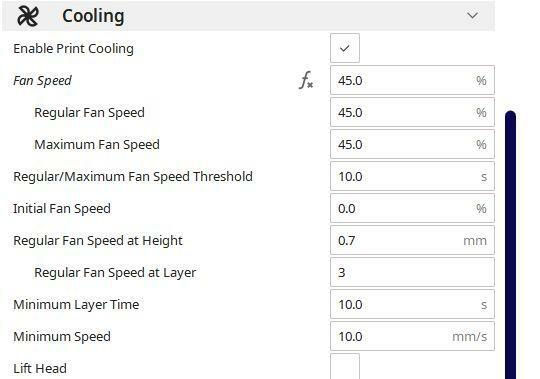Viewport: 540px width, 379px height.
Task: Click Regular Fan Speed at Height field
Action: tap(412, 240)
